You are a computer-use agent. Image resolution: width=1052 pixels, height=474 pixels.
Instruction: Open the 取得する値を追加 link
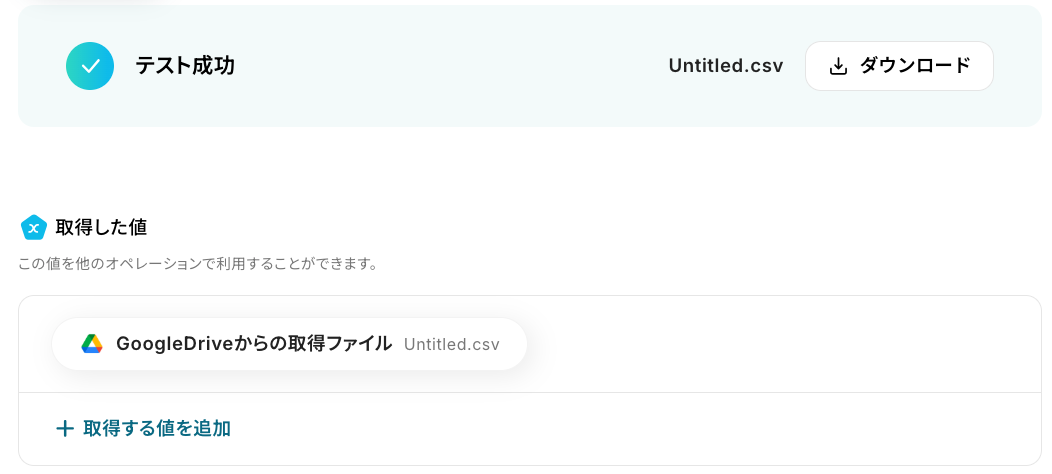(157, 428)
